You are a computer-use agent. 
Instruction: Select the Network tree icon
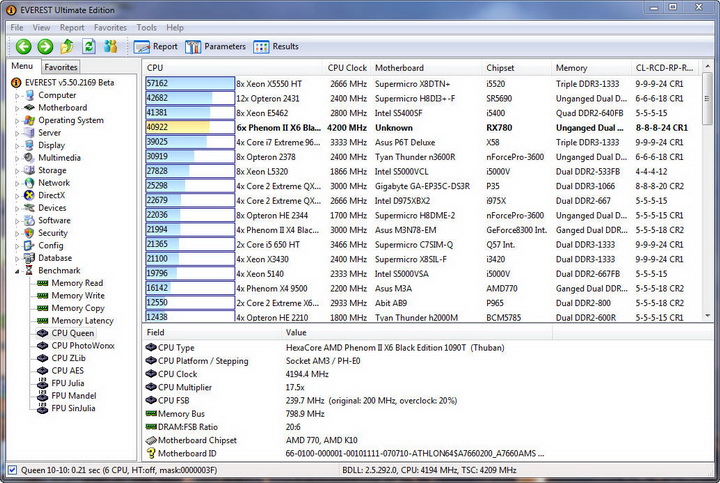tap(30, 183)
